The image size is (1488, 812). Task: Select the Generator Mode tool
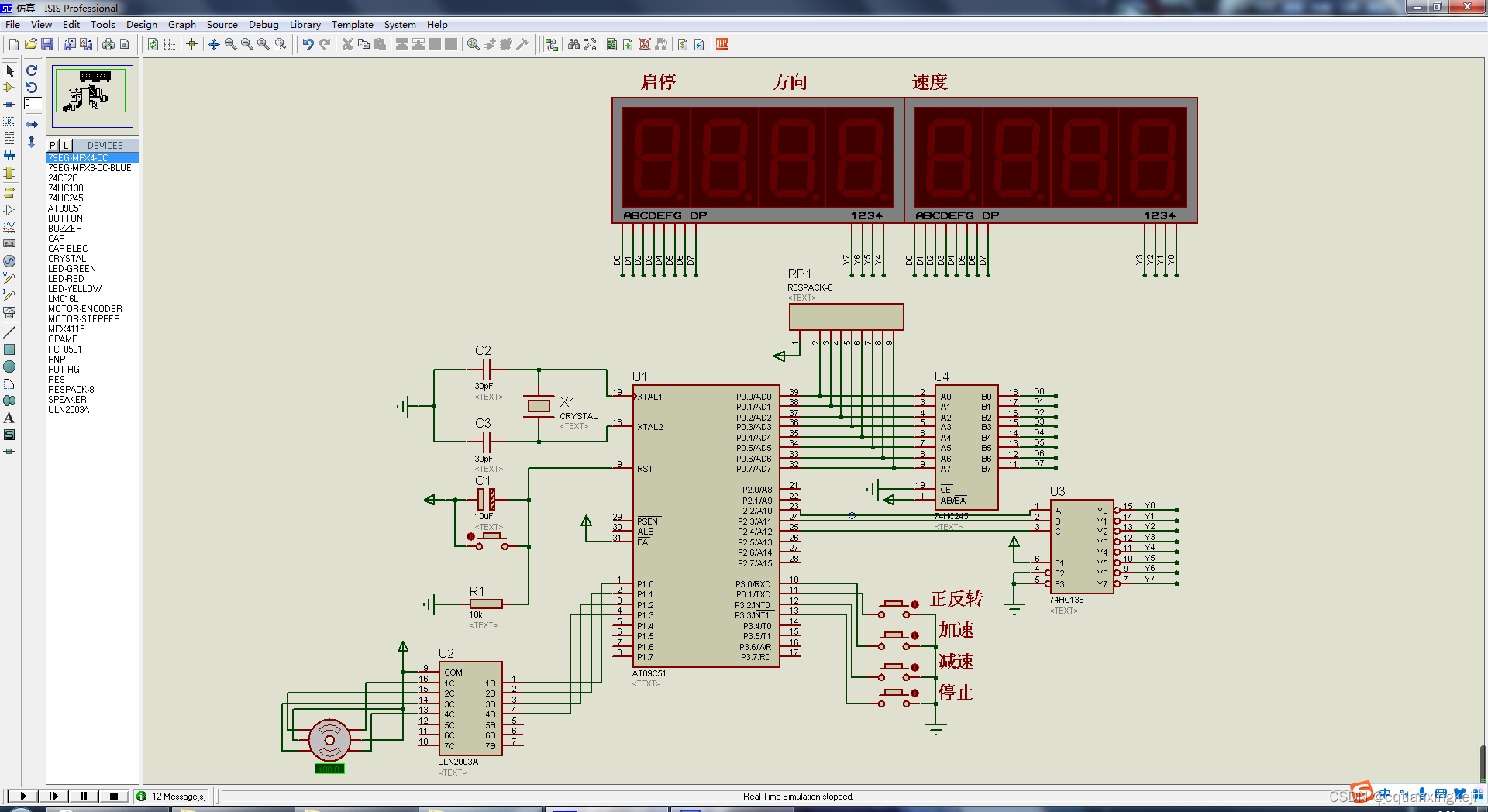pyautogui.click(x=9, y=261)
